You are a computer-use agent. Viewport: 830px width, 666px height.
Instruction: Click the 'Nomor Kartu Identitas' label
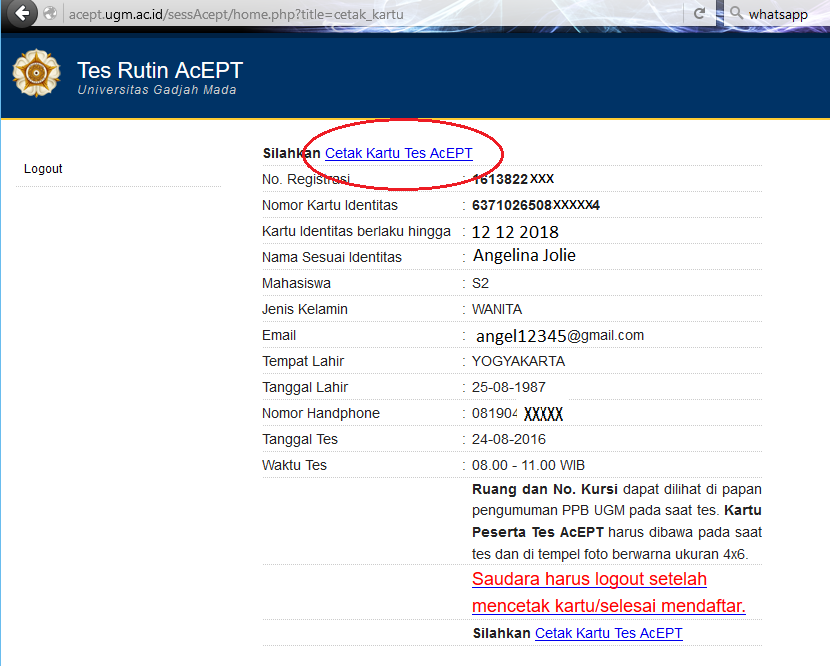coord(330,205)
